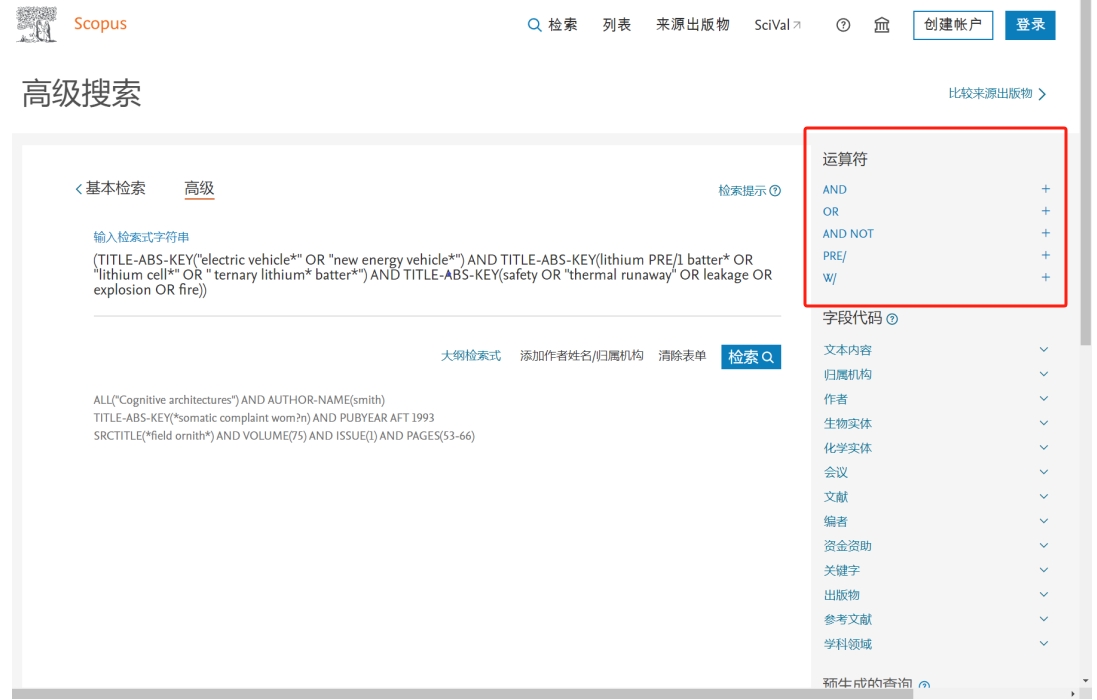Click the blue 检索 search button
This screenshot has width=1097, height=700.
pyautogui.click(x=751, y=357)
